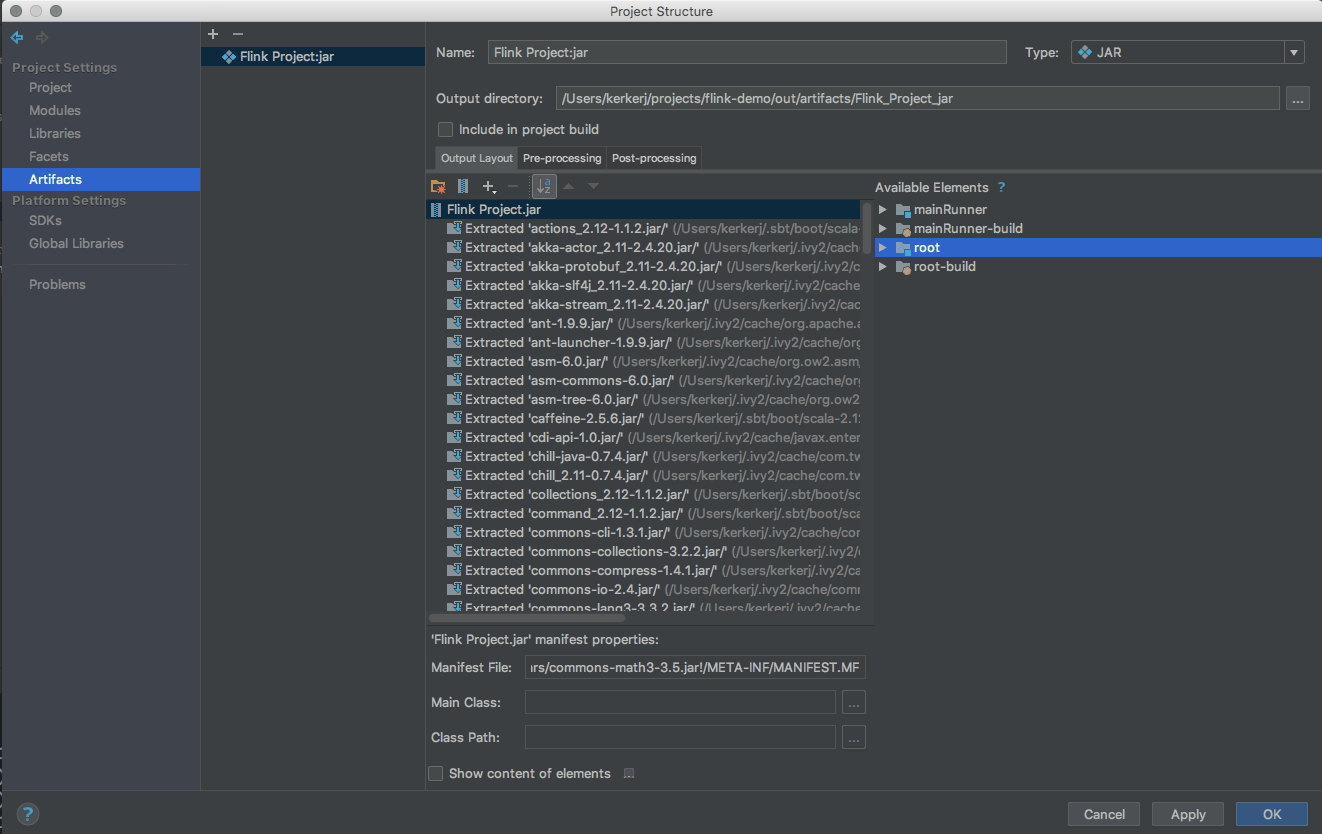Click the remove artifact minus icon
The height and width of the screenshot is (834, 1322).
pyautogui.click(x=237, y=34)
